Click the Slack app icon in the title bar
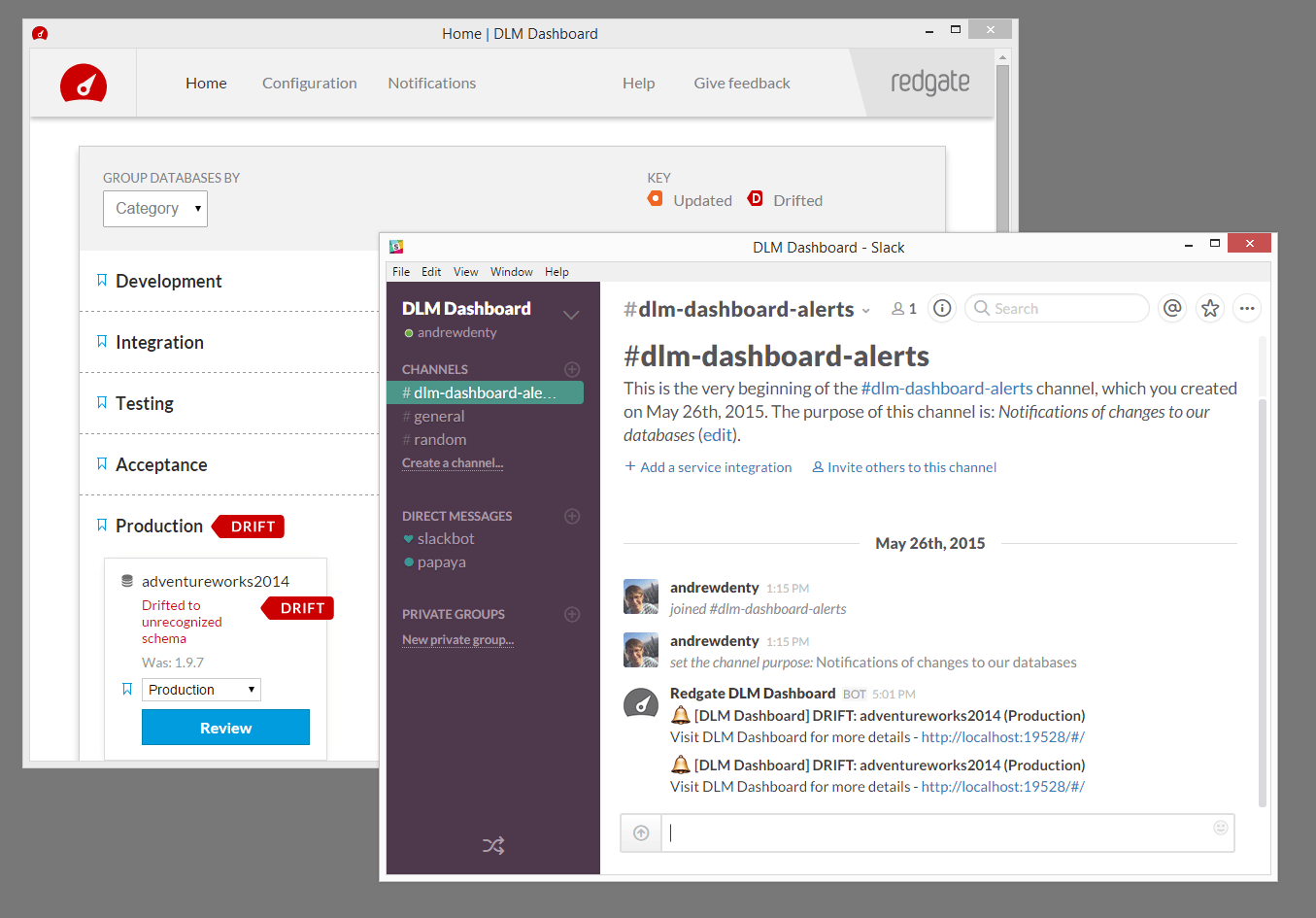1316x918 pixels. coord(396,247)
